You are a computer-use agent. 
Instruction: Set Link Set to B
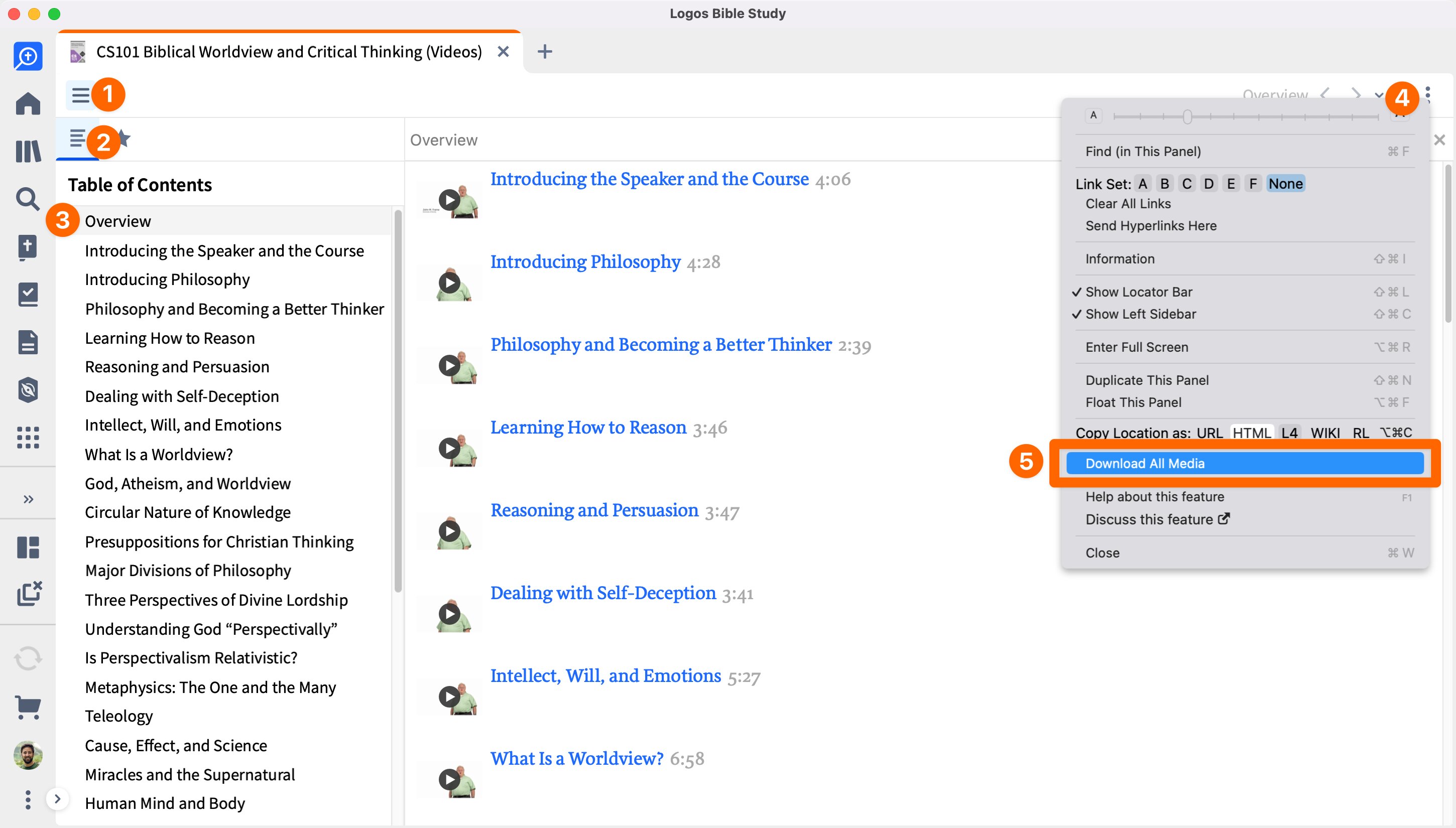(x=1165, y=184)
